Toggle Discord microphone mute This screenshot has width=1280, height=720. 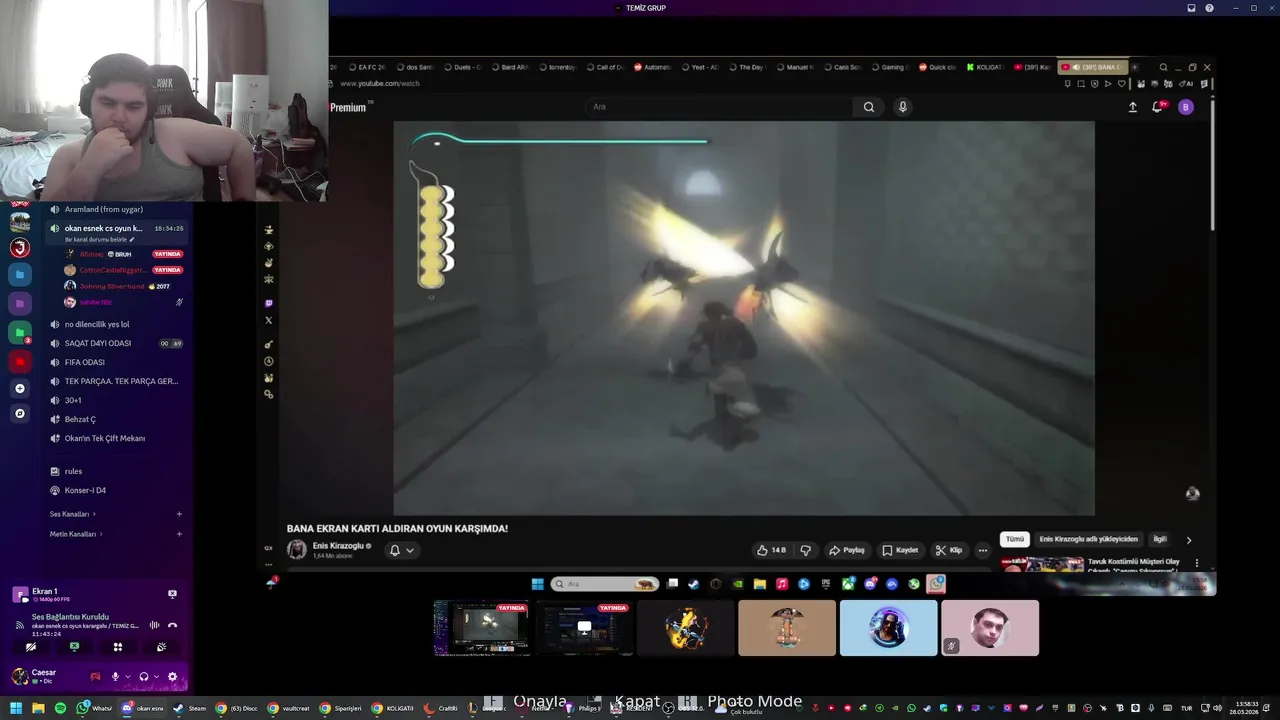pos(115,677)
